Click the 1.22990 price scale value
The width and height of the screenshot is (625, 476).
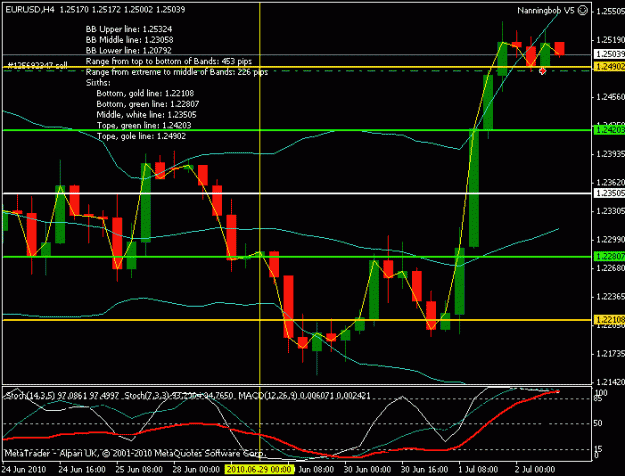pos(610,240)
